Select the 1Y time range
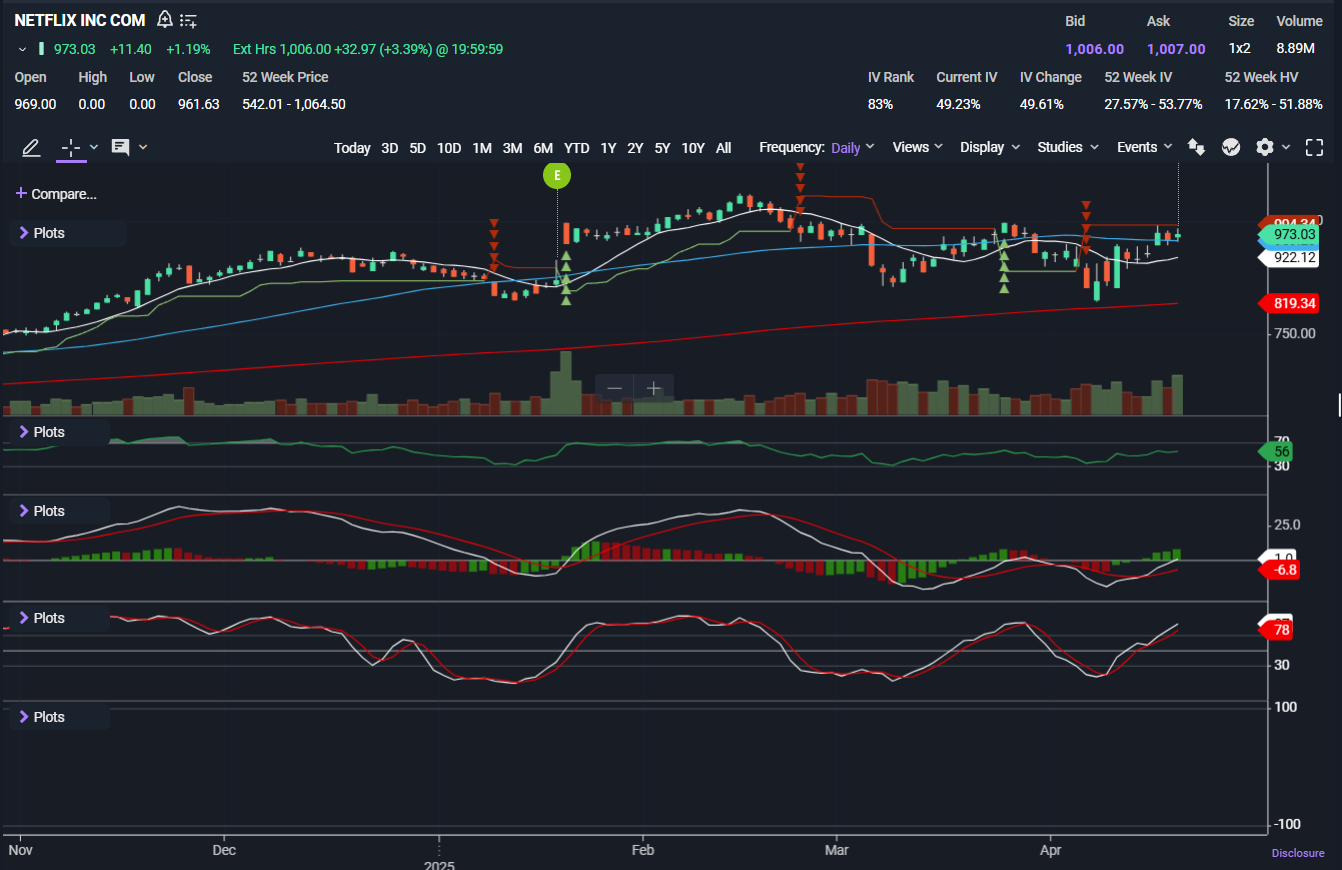The width and height of the screenshot is (1342, 870). 608,148
